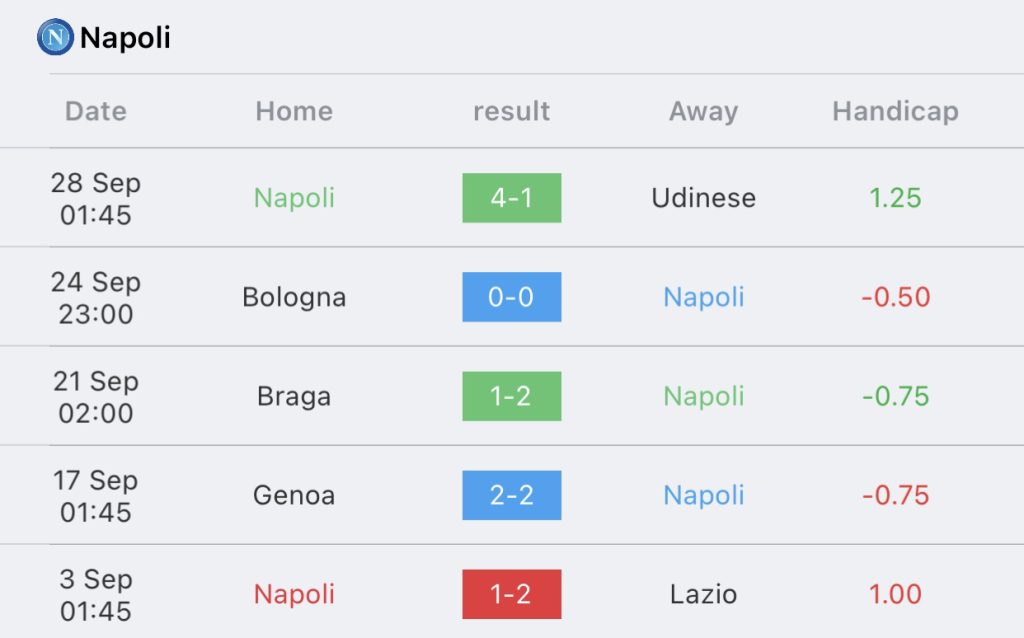Viewport: 1024px width, 638px height.
Task: Select the Lazio team name
Action: point(703,594)
